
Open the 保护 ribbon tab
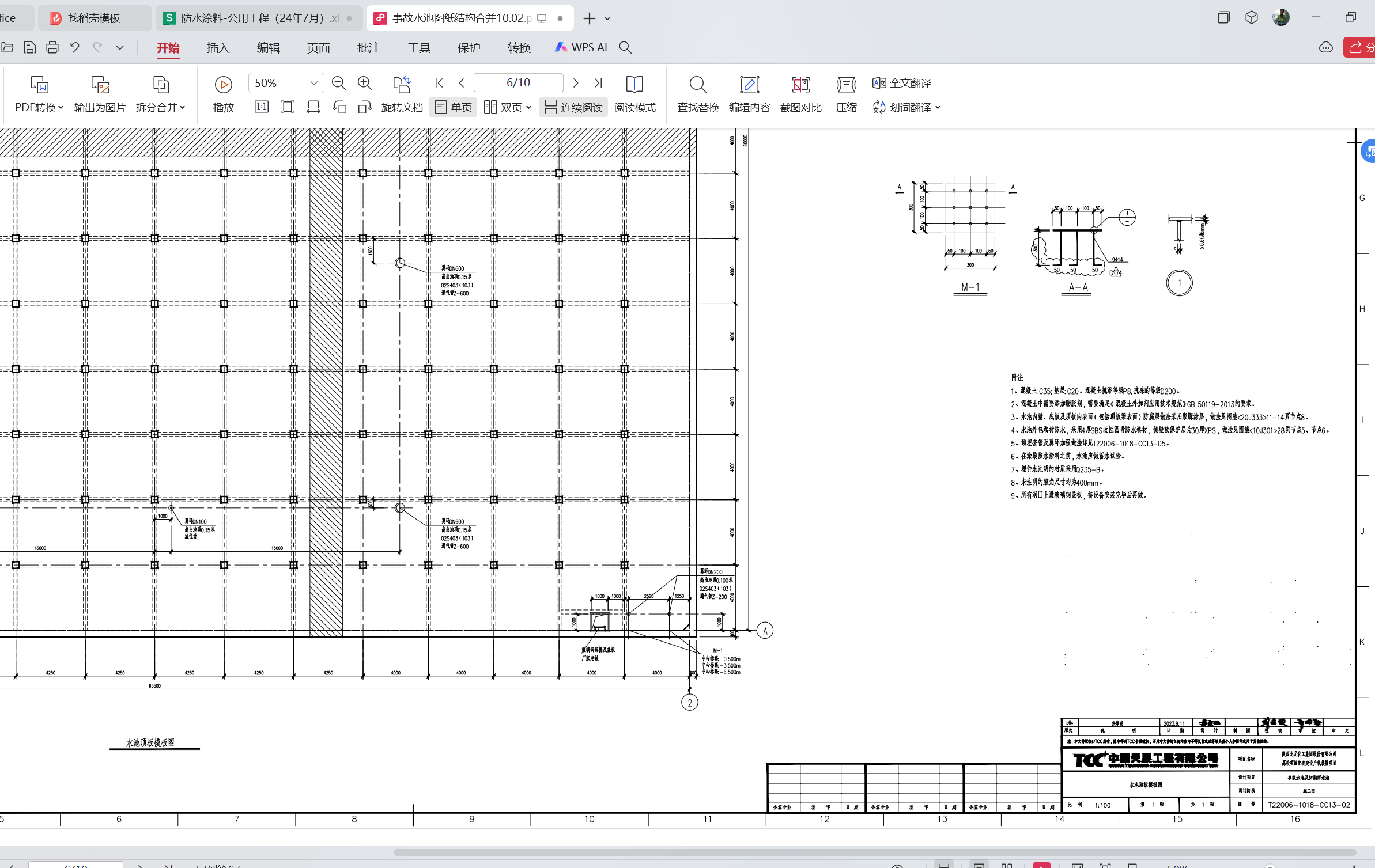point(469,48)
